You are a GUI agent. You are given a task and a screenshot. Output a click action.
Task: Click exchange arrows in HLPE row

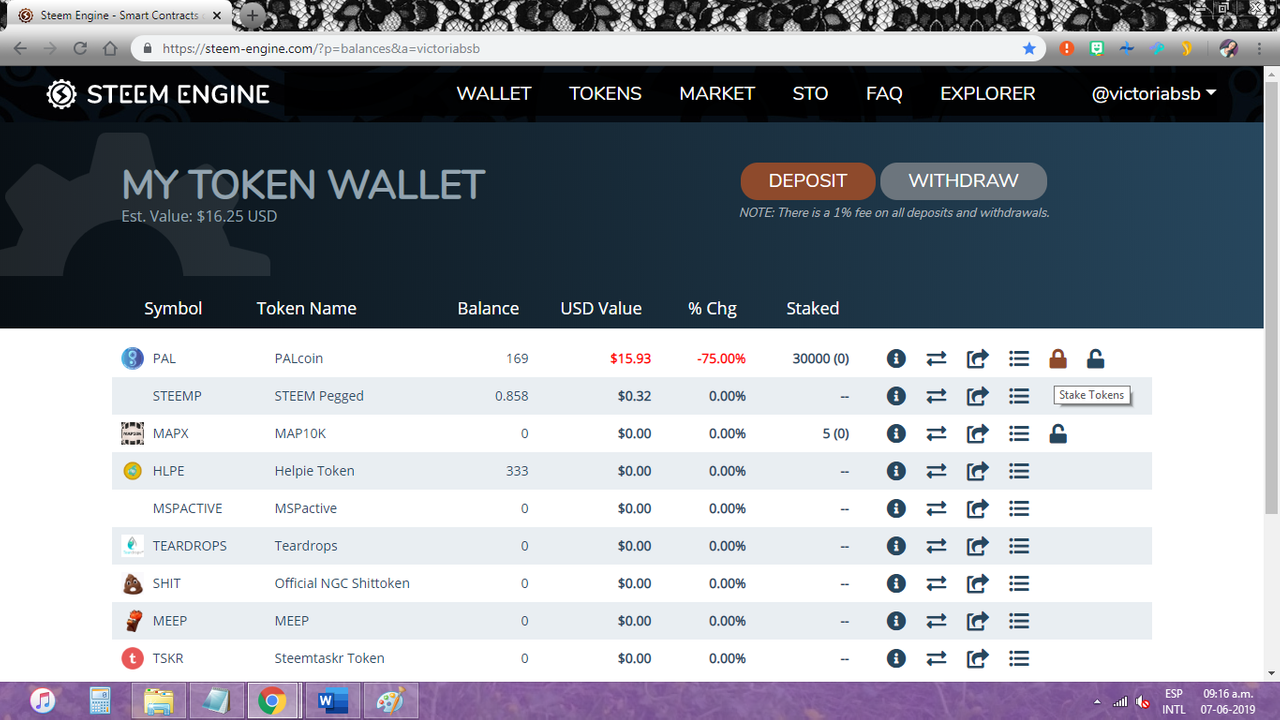coord(936,471)
